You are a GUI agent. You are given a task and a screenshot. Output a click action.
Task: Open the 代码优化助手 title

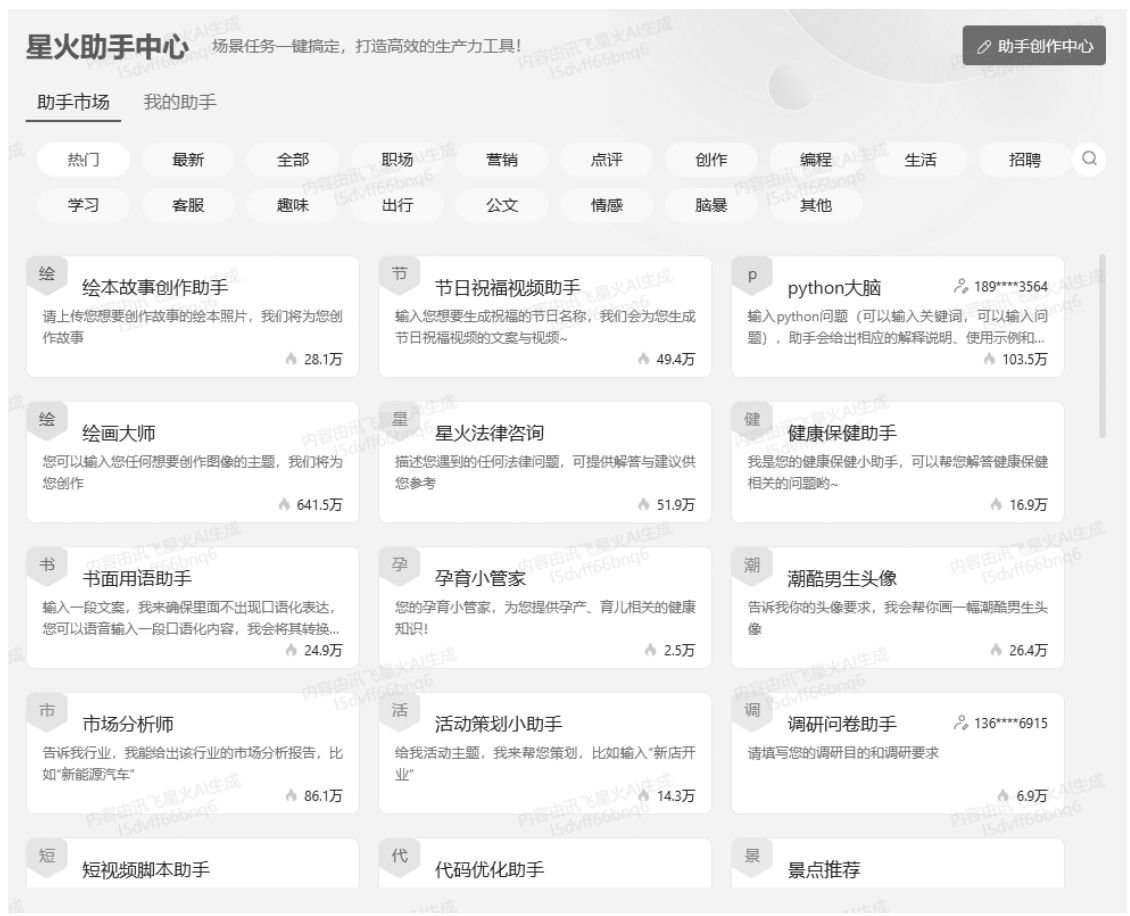pos(489,871)
